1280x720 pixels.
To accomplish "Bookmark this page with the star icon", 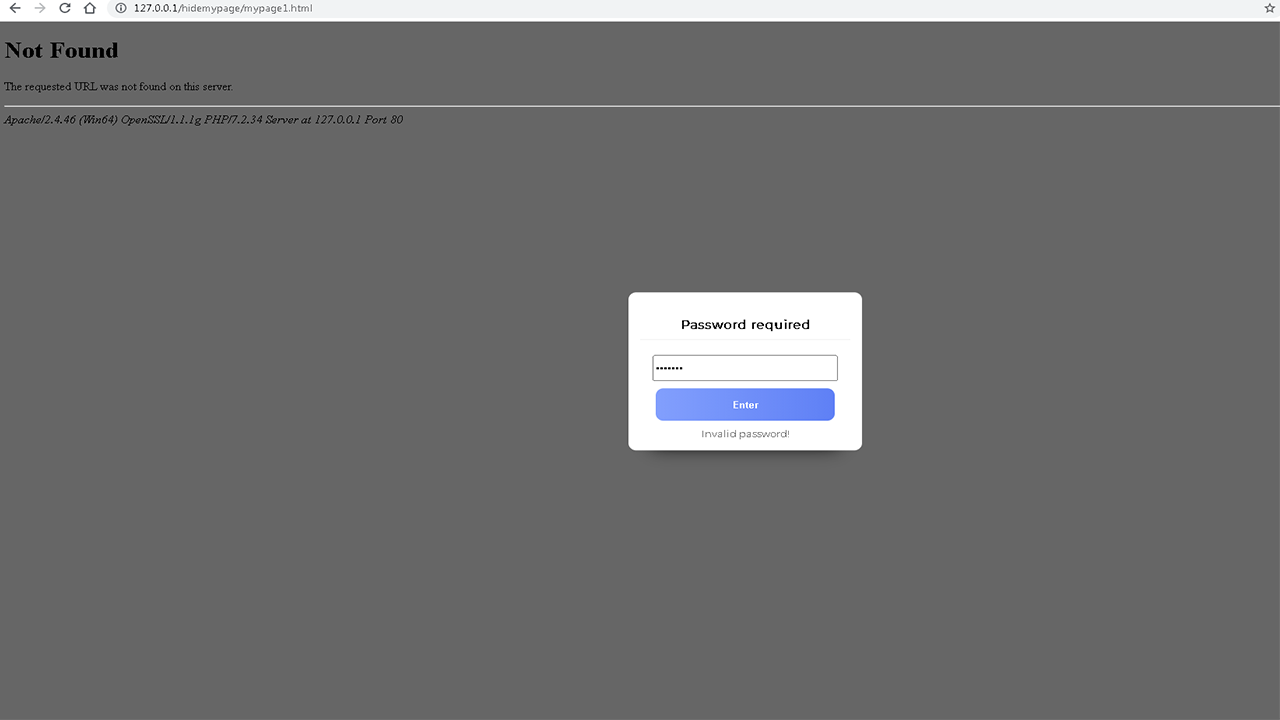I will (x=1270, y=8).
